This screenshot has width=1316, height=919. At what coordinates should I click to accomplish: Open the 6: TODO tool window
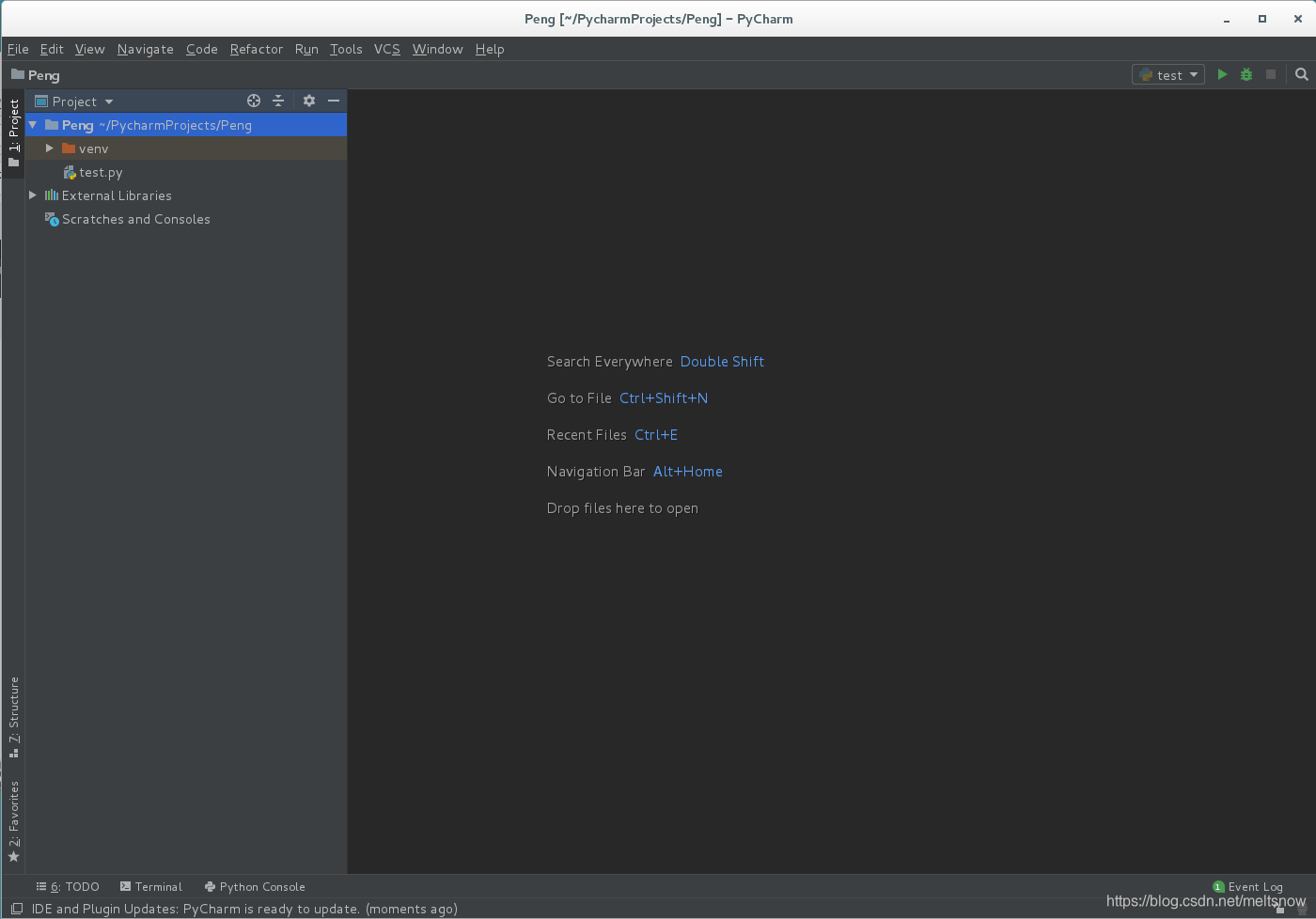pyautogui.click(x=68, y=886)
